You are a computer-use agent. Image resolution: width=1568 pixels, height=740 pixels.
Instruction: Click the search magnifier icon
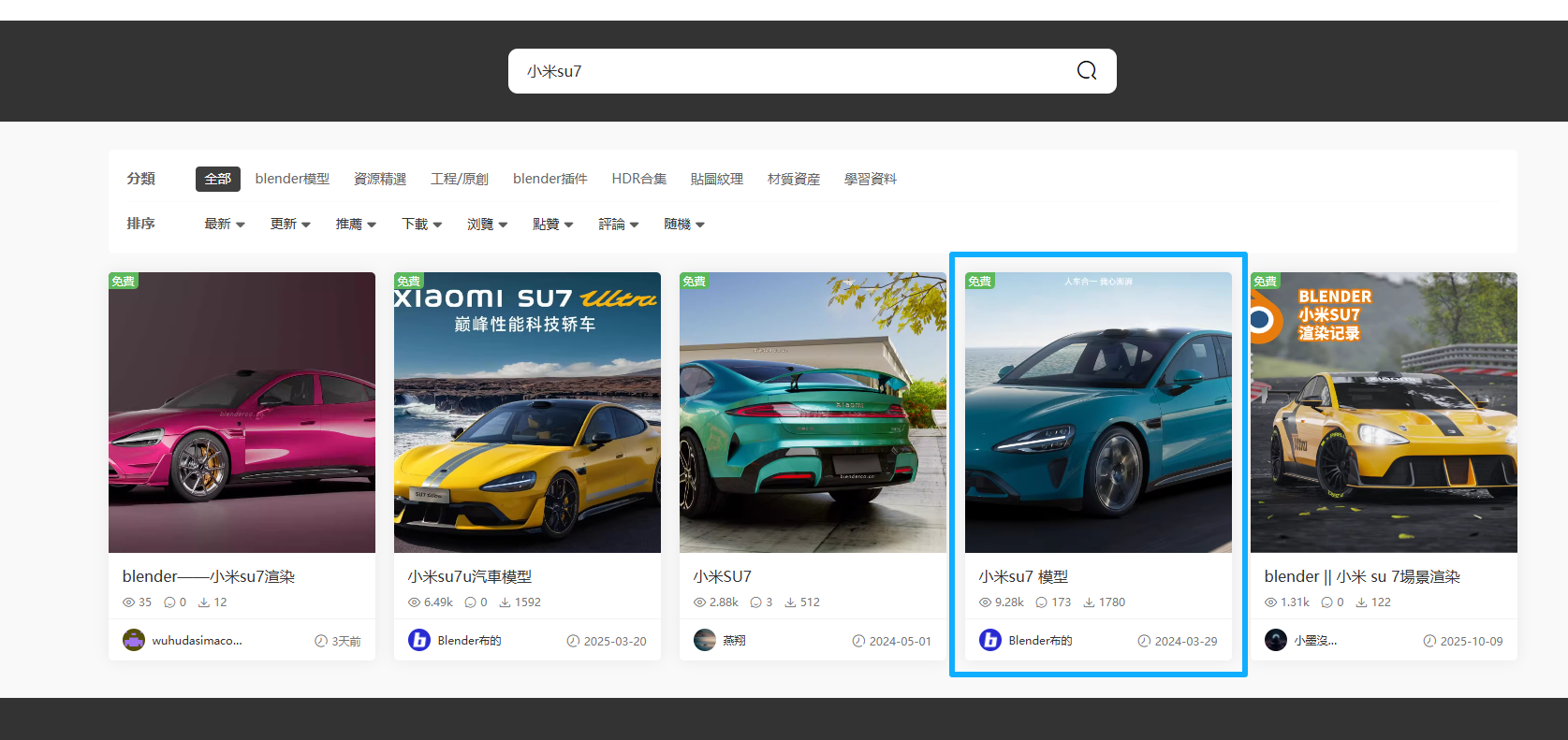pos(1086,71)
